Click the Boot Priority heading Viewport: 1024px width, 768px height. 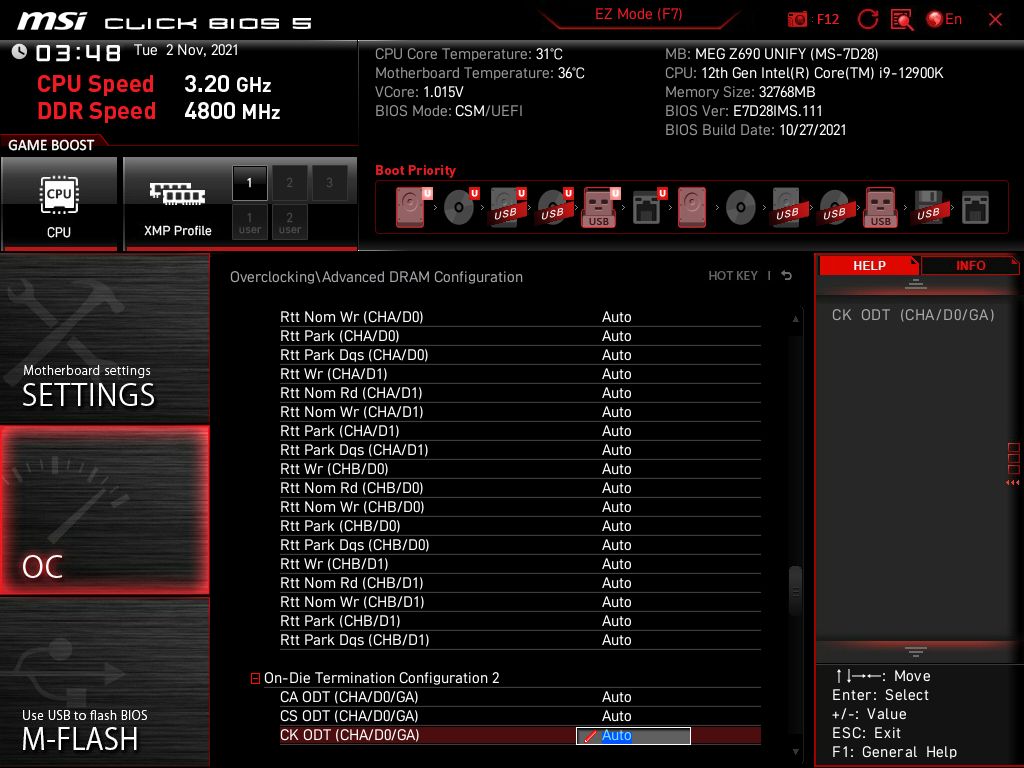click(415, 170)
